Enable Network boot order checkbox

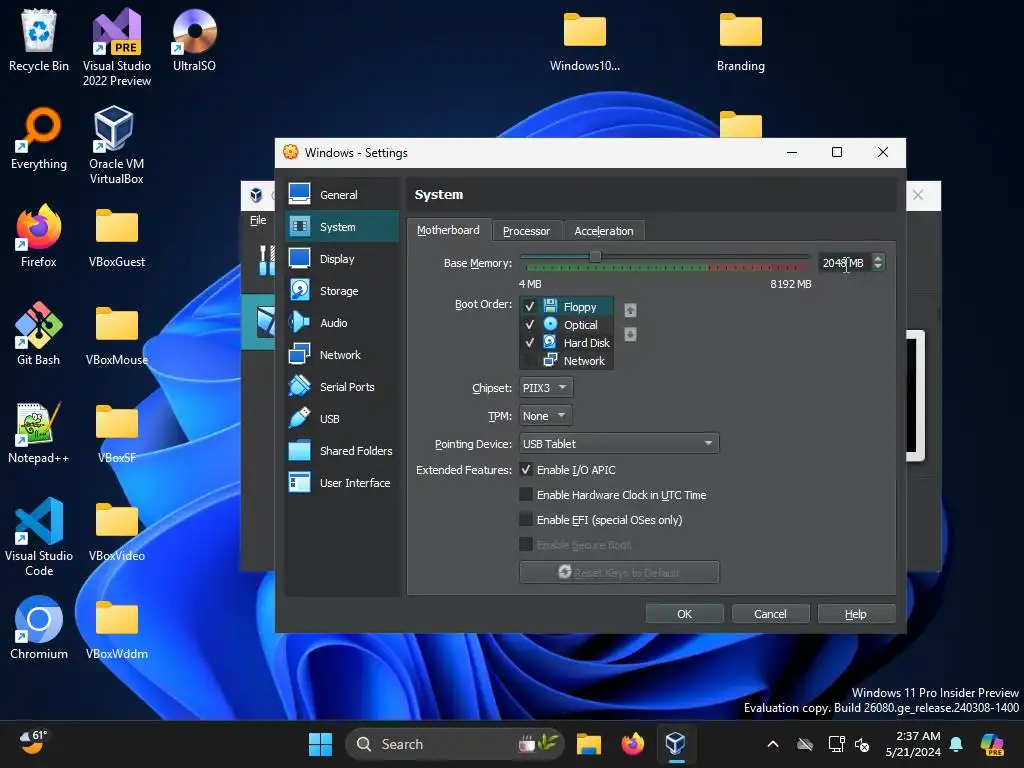click(x=530, y=360)
